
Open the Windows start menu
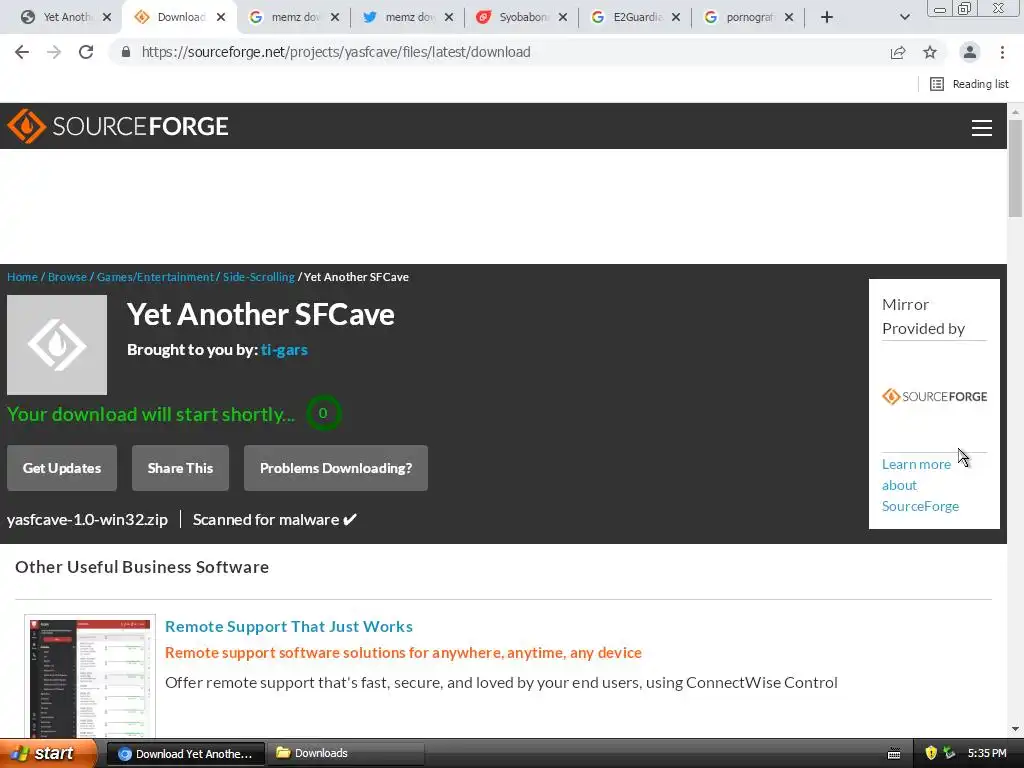tap(48, 754)
